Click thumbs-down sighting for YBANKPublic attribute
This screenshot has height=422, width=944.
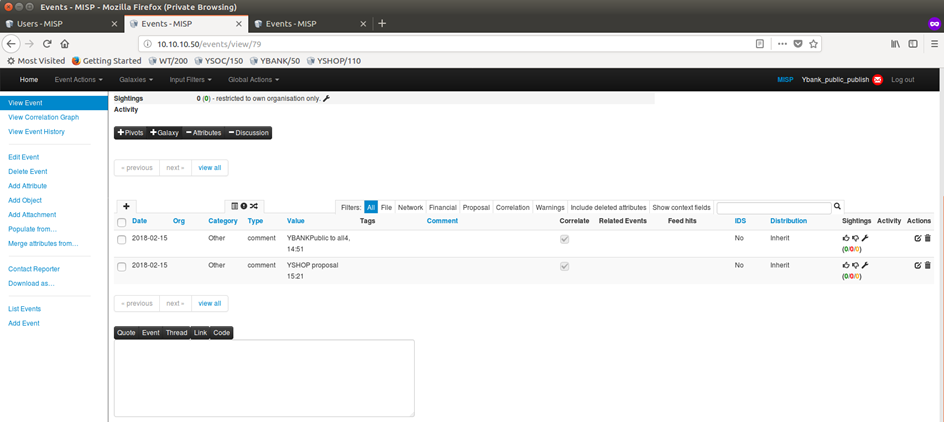[855, 238]
